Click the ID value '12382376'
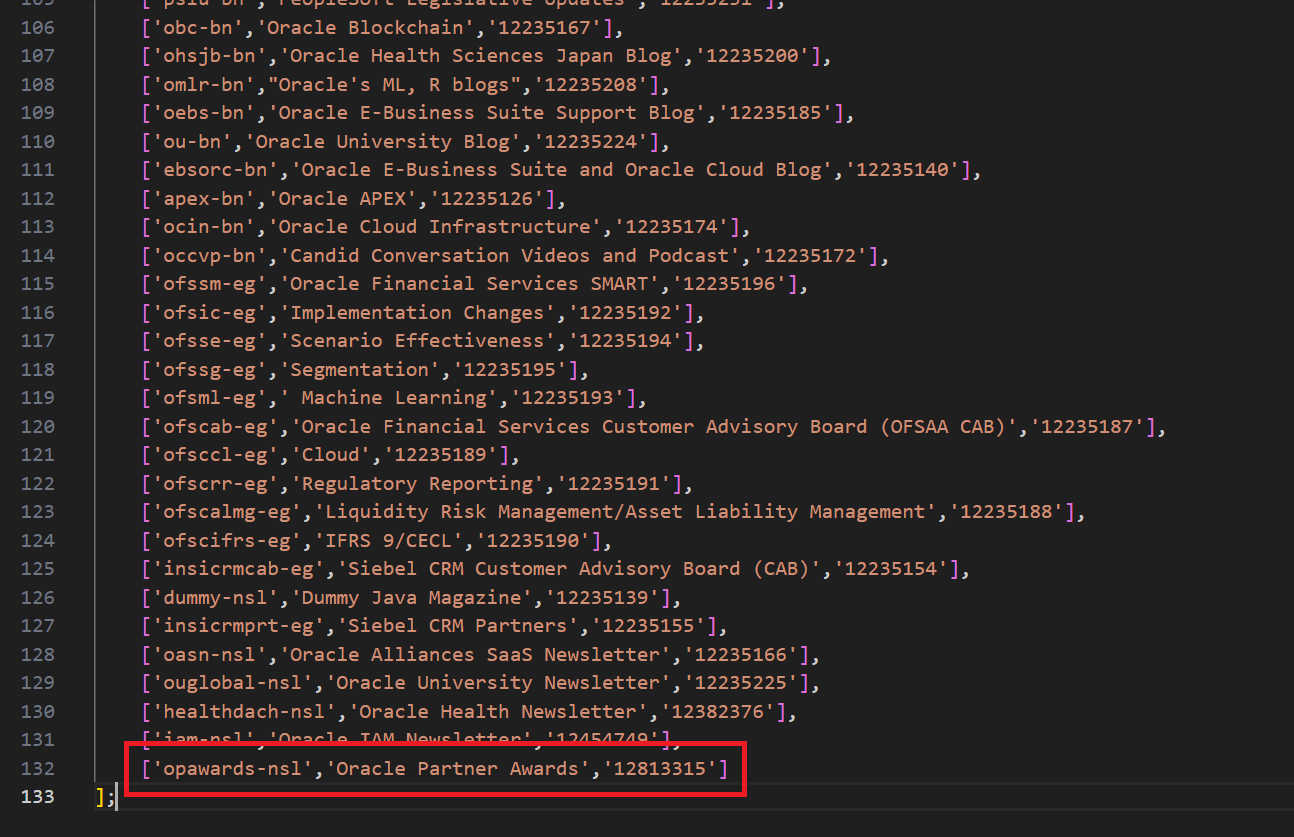The image size is (1294, 837). 719,712
